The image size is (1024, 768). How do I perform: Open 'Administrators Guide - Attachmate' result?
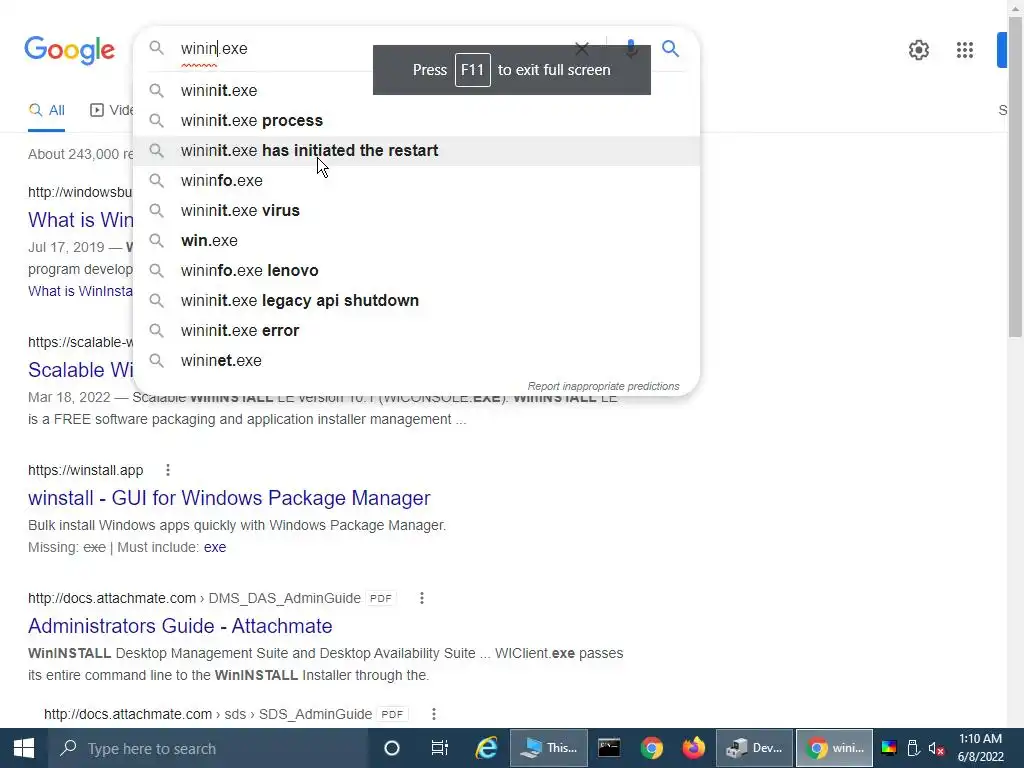pyautogui.click(x=180, y=626)
